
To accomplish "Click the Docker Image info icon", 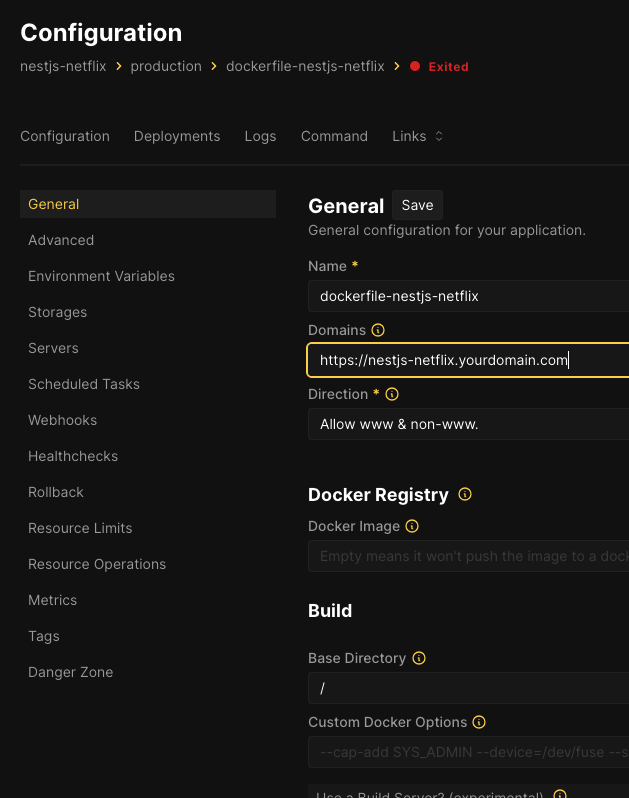I will point(412,526).
